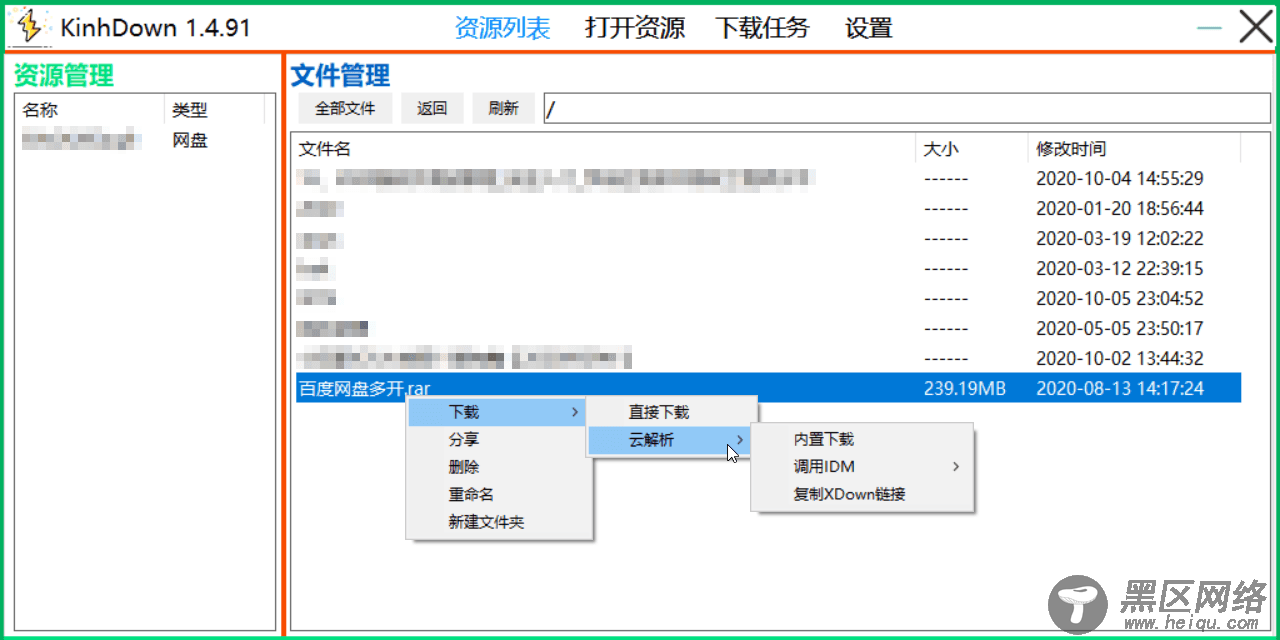Image resolution: width=1280 pixels, height=640 pixels.
Task: Expand the 云解析 submenu arrow
Action: click(x=740, y=440)
